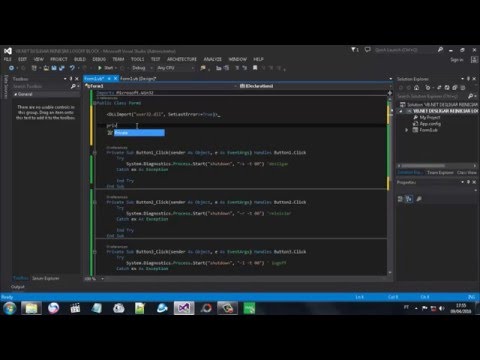Open the WINDOW menu

(x=237, y=59)
